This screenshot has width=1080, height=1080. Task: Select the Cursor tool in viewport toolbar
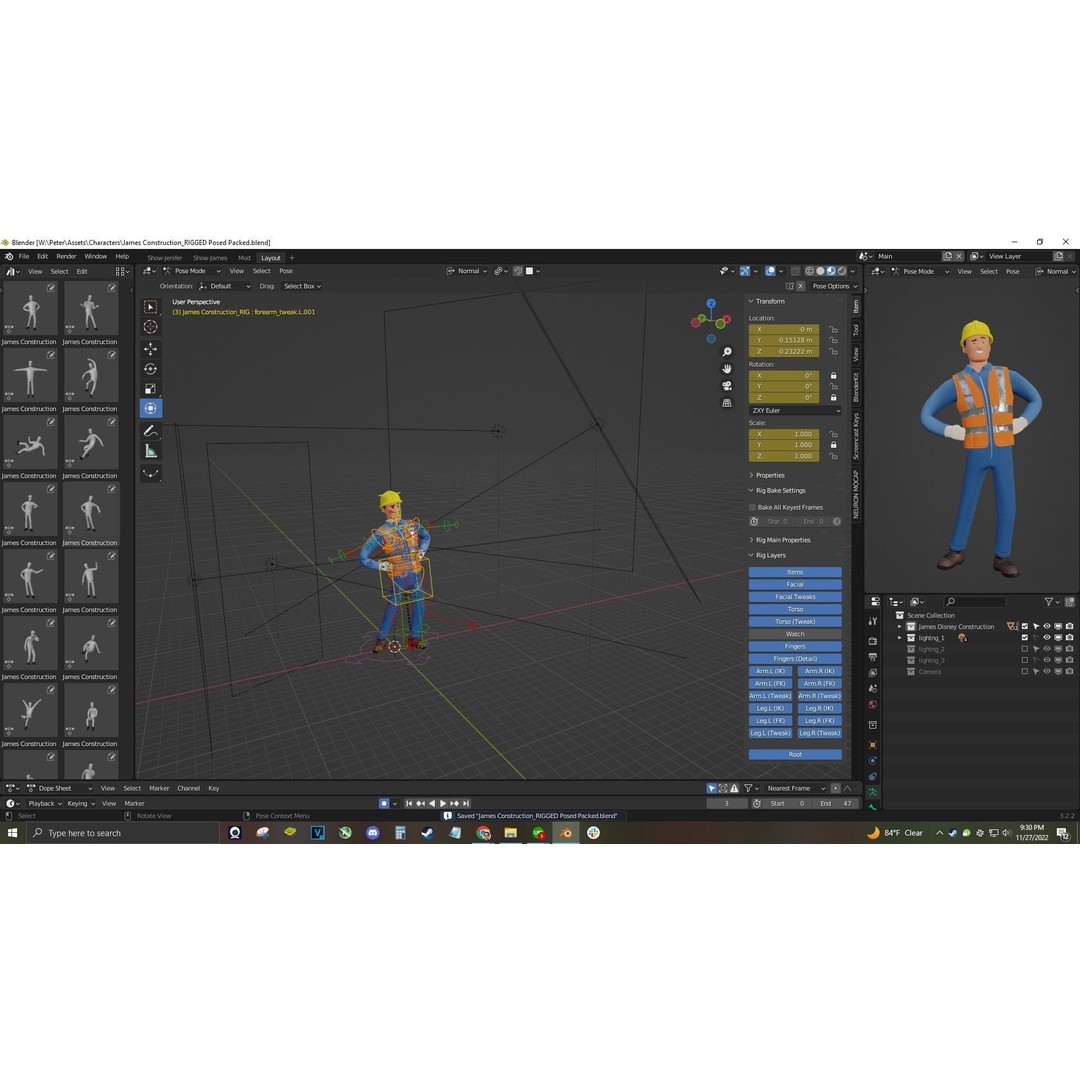coord(151,326)
